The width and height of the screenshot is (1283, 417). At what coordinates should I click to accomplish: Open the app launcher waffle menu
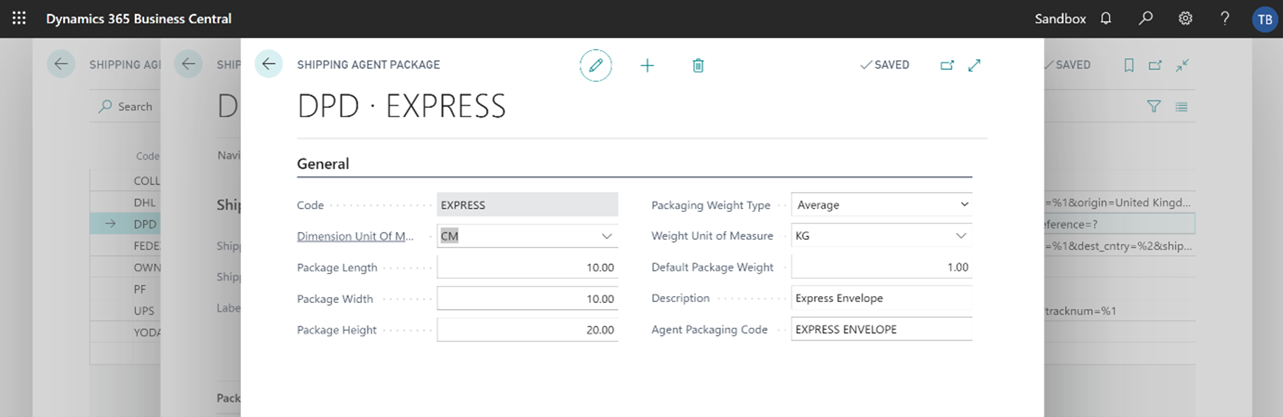click(x=19, y=19)
